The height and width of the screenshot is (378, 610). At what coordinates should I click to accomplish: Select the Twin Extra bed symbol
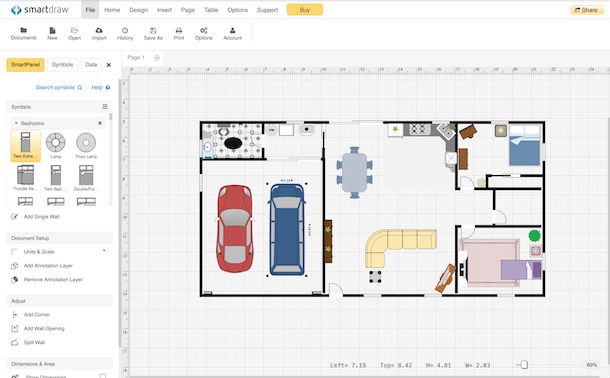[25, 145]
